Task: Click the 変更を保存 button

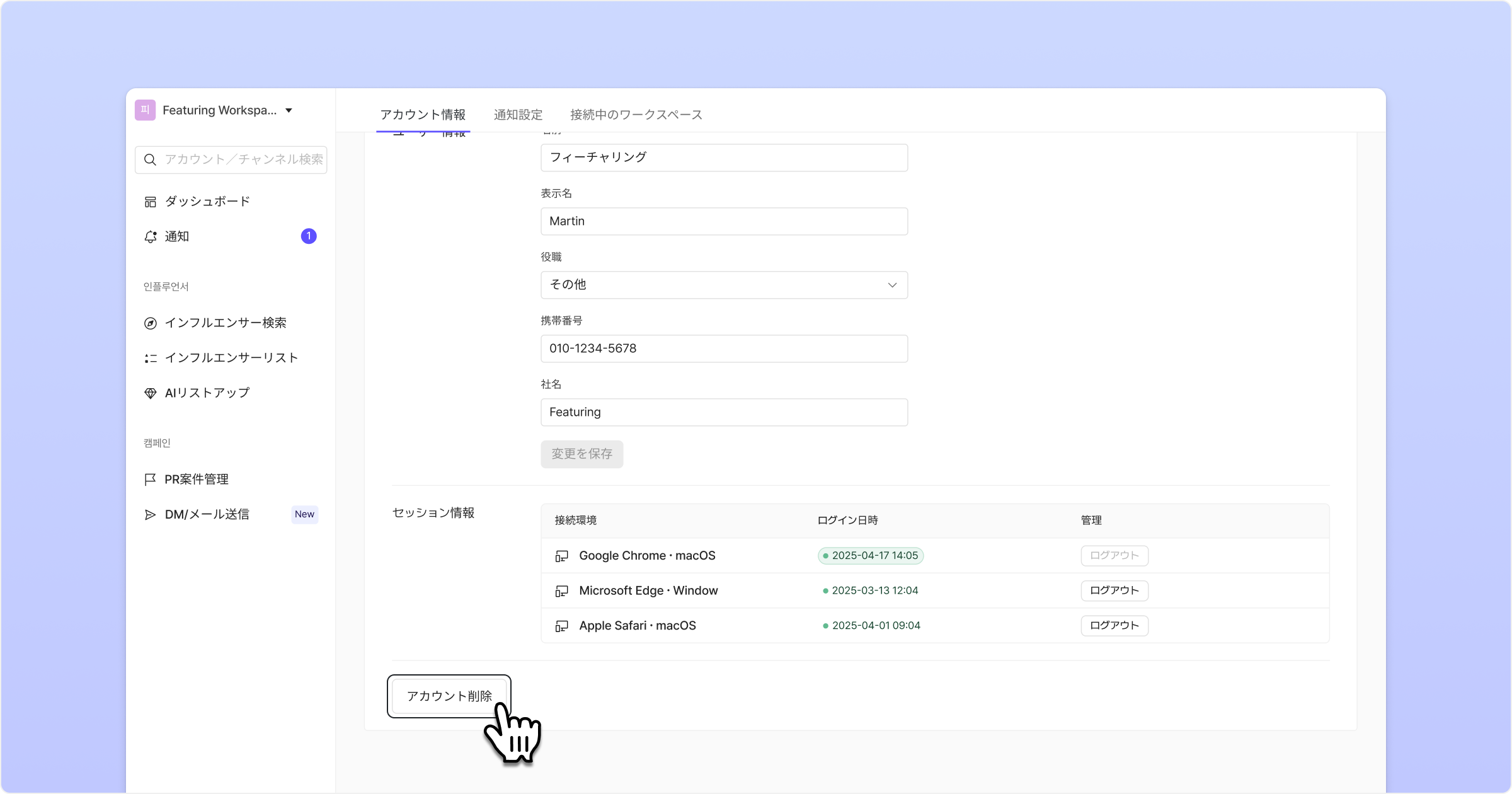Action: click(581, 454)
